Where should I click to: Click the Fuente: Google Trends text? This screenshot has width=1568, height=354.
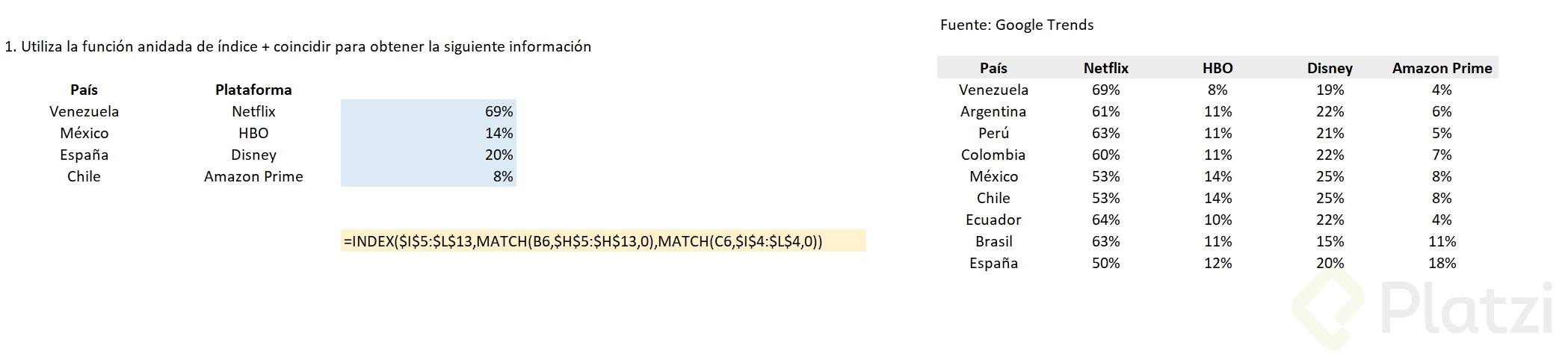(x=1016, y=25)
